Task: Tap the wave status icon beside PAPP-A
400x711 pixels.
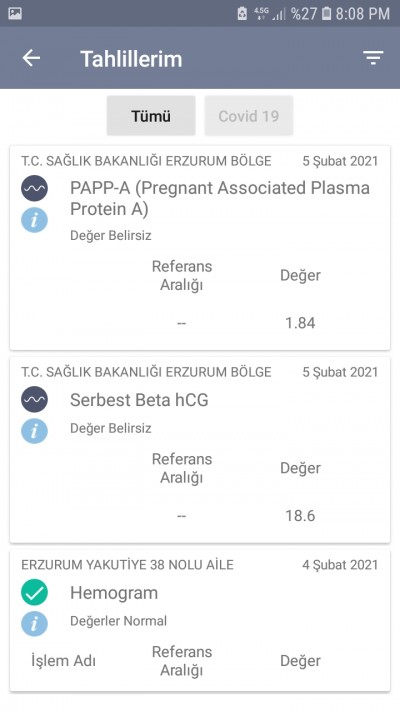Action: [34, 188]
